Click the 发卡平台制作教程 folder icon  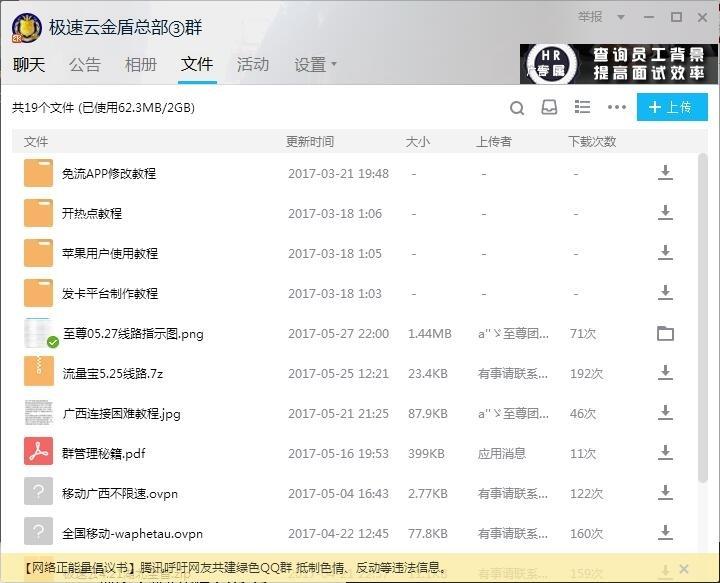pos(39,293)
